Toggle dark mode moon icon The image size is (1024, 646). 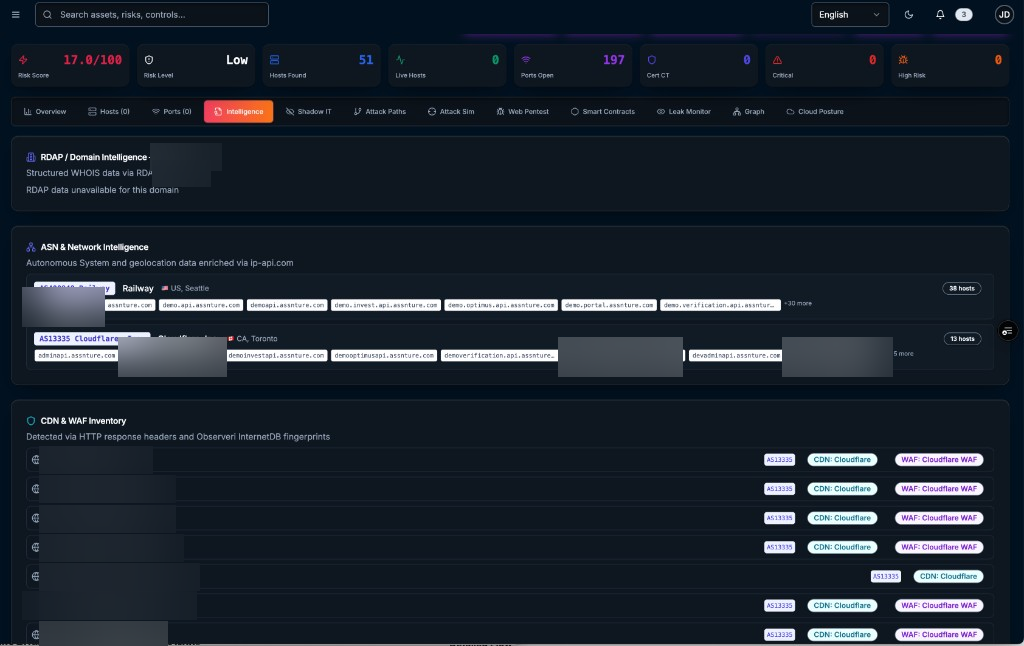coord(908,14)
